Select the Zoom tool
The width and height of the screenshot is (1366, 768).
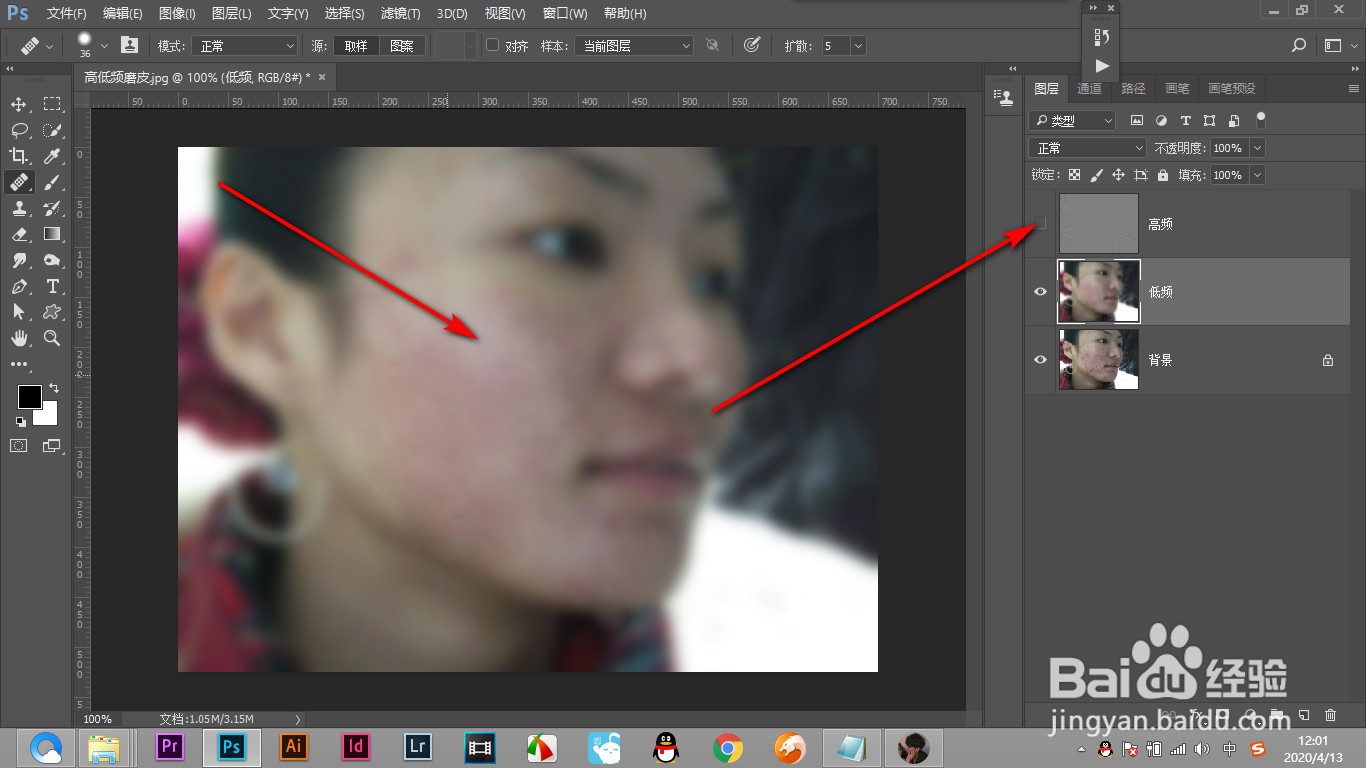tap(52, 338)
